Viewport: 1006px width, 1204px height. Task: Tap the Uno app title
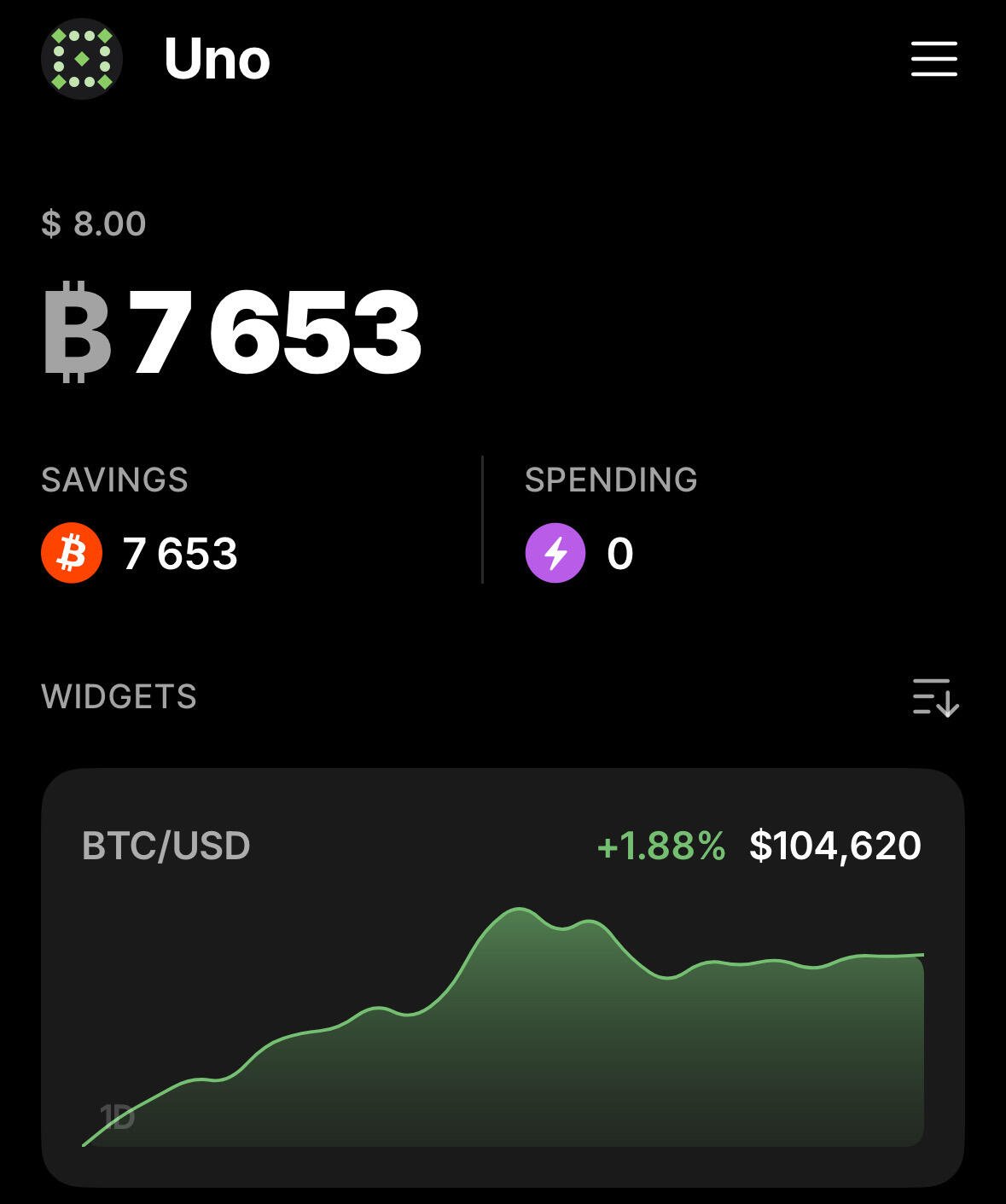coord(217,59)
